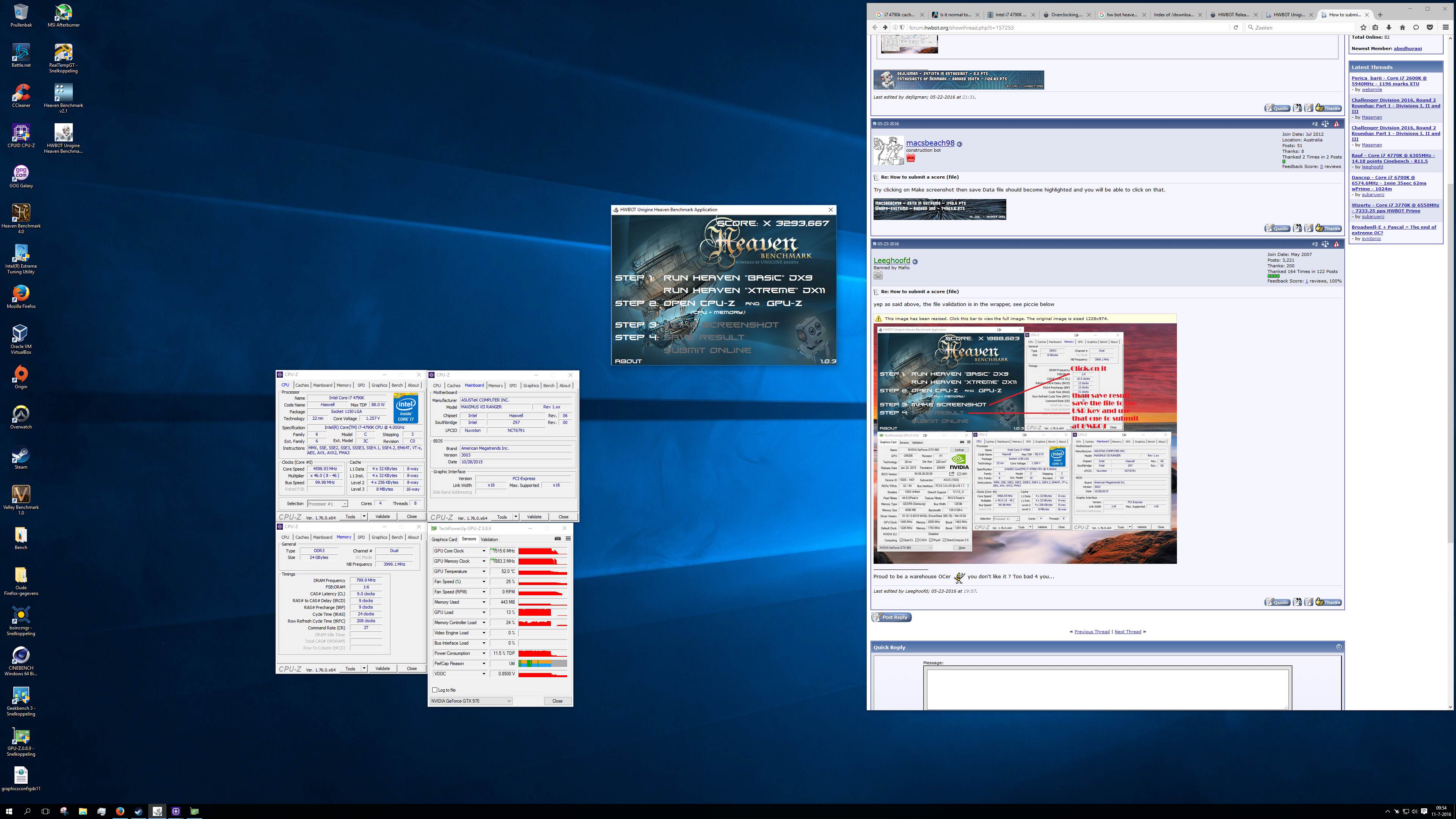1456x819 pixels.
Task: Open the NVIDIA GeForce GTX 970 selector
Action: point(471,701)
